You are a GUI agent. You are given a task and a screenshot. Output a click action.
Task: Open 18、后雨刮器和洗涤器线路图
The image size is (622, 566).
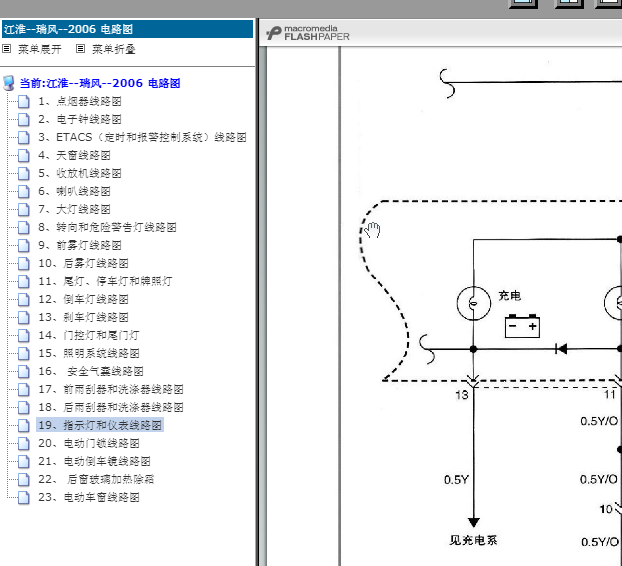(111, 407)
